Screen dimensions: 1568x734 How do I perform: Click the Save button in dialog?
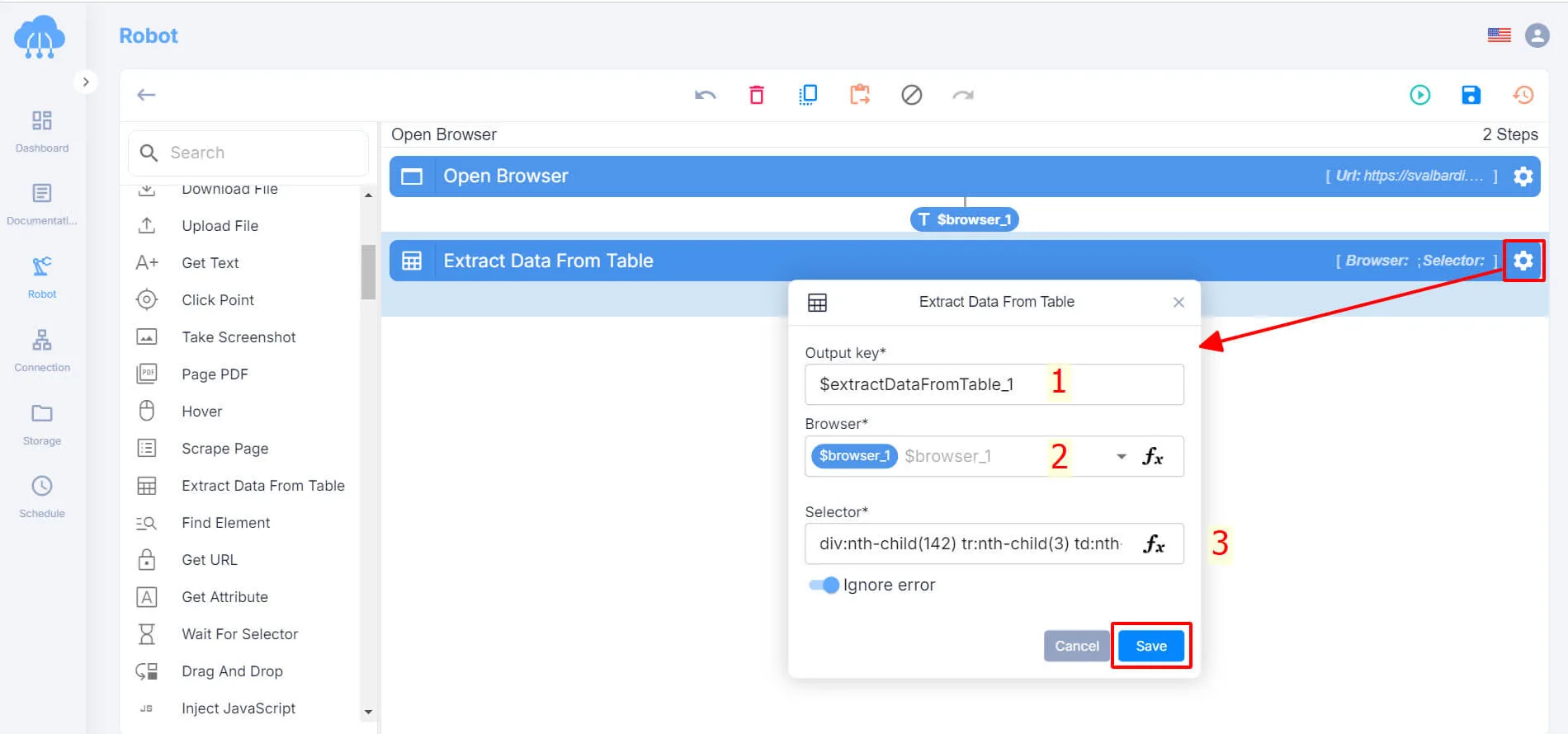[1150, 646]
